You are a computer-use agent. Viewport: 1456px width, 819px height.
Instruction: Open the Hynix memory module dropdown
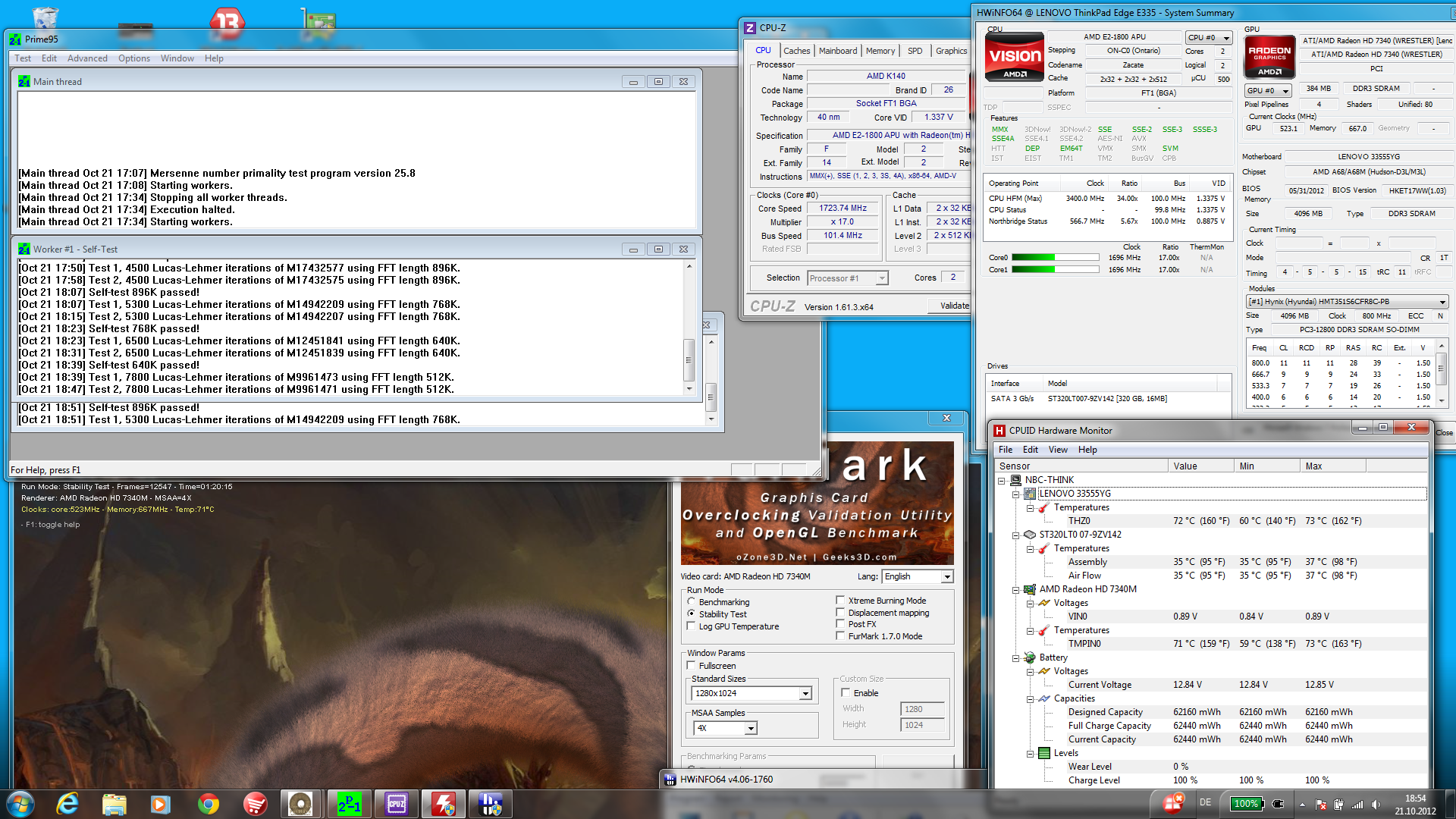click(1348, 302)
